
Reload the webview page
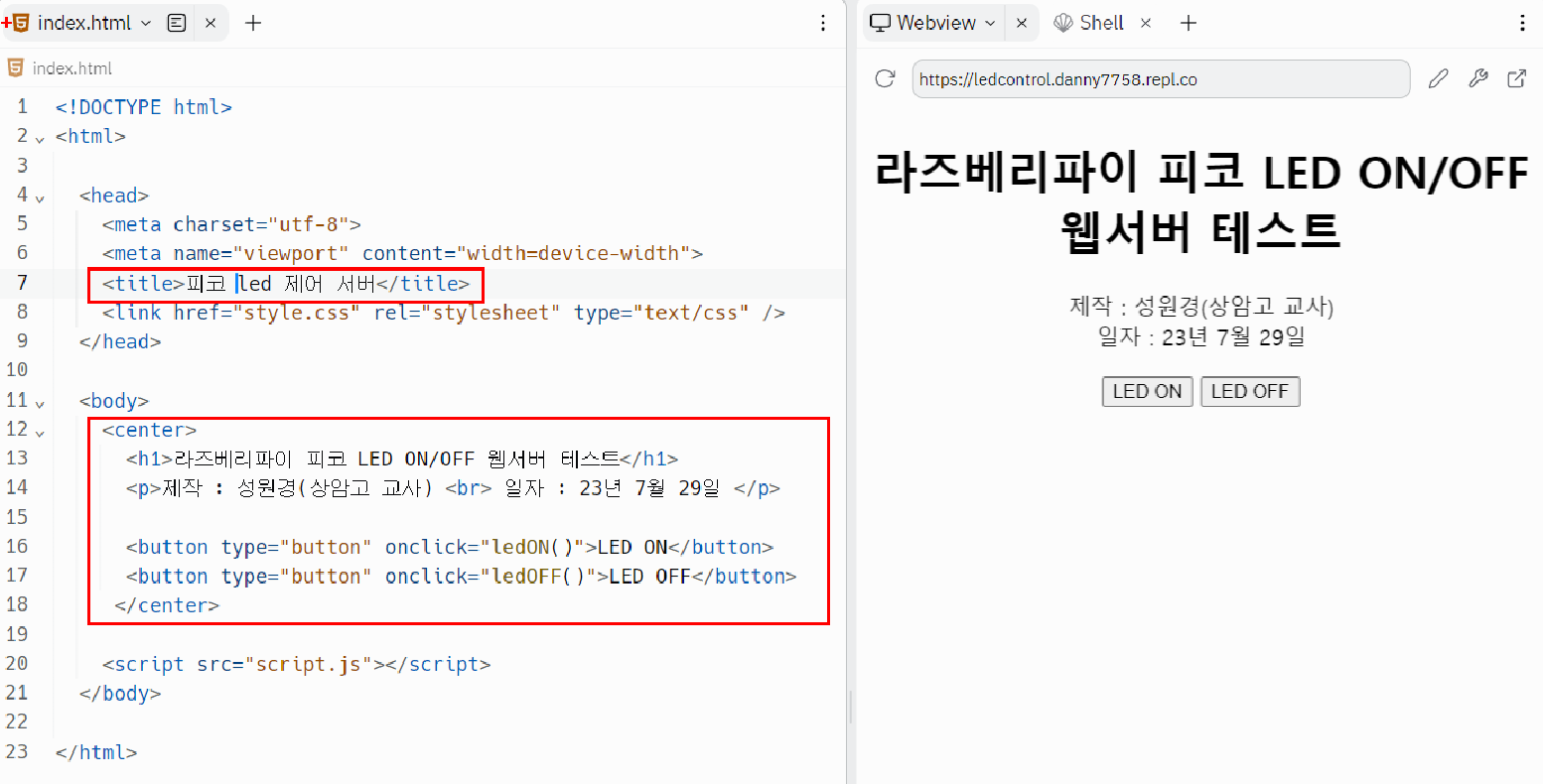click(x=885, y=79)
